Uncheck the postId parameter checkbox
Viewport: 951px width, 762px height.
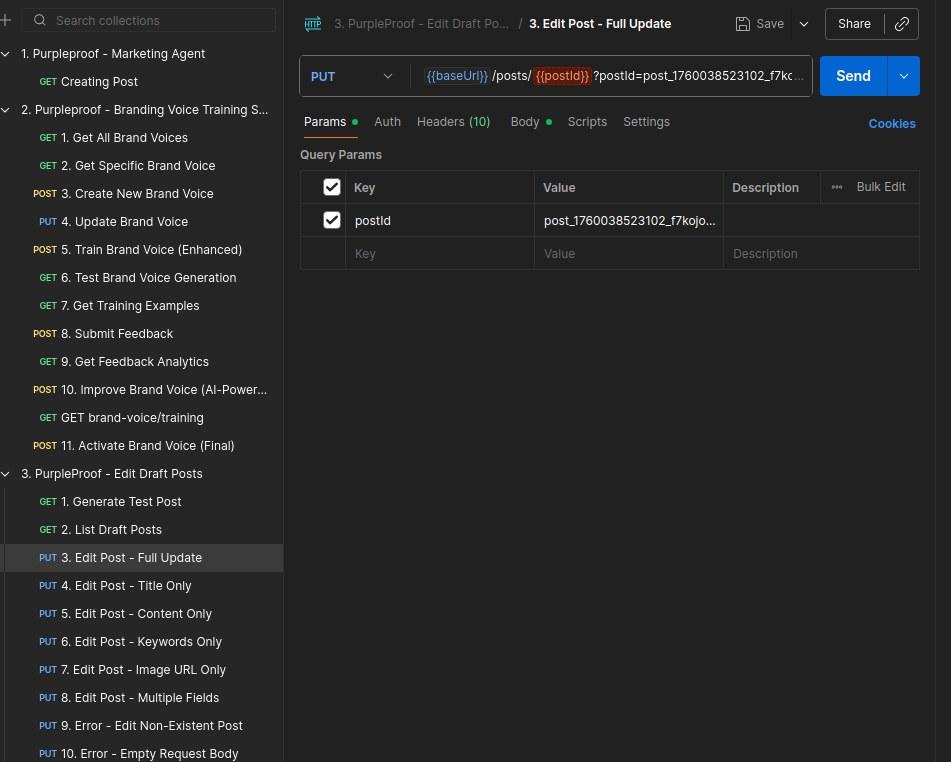tap(332, 220)
